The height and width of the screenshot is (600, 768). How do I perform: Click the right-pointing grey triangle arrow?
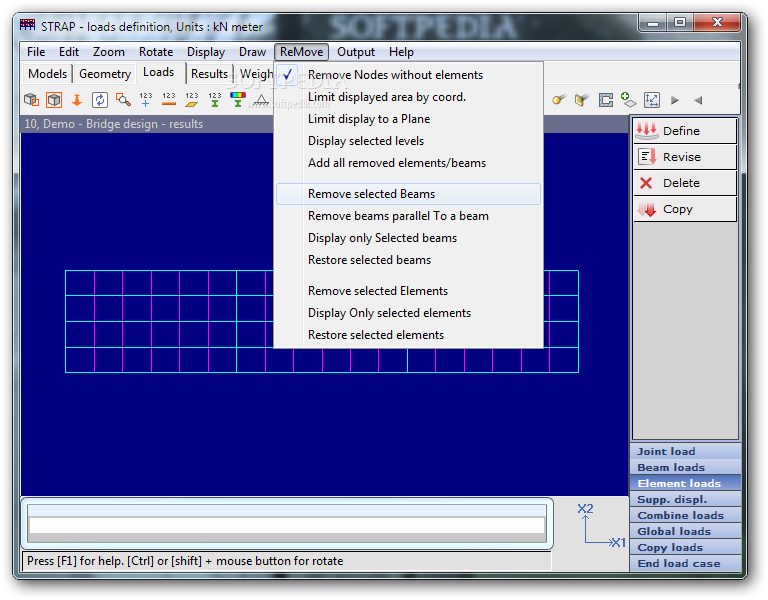675,100
